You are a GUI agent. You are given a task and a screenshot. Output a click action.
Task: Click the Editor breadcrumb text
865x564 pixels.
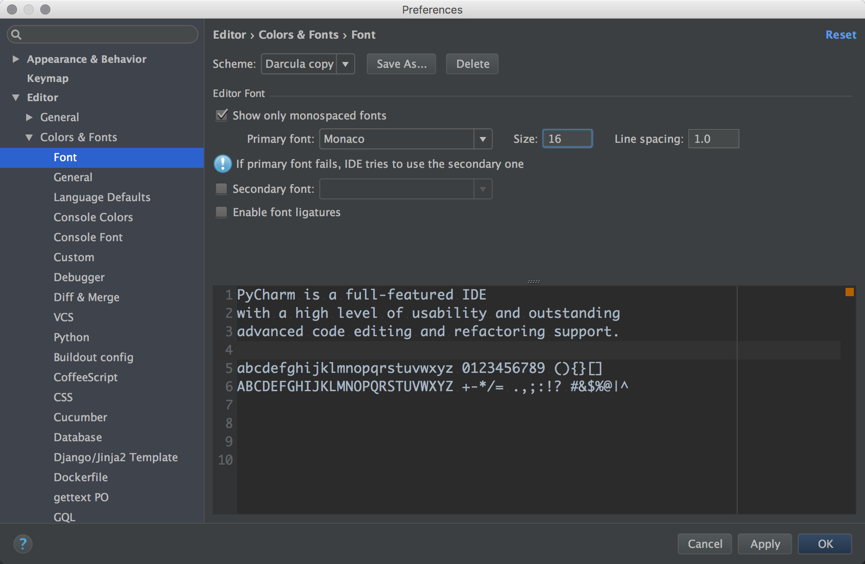click(x=229, y=35)
